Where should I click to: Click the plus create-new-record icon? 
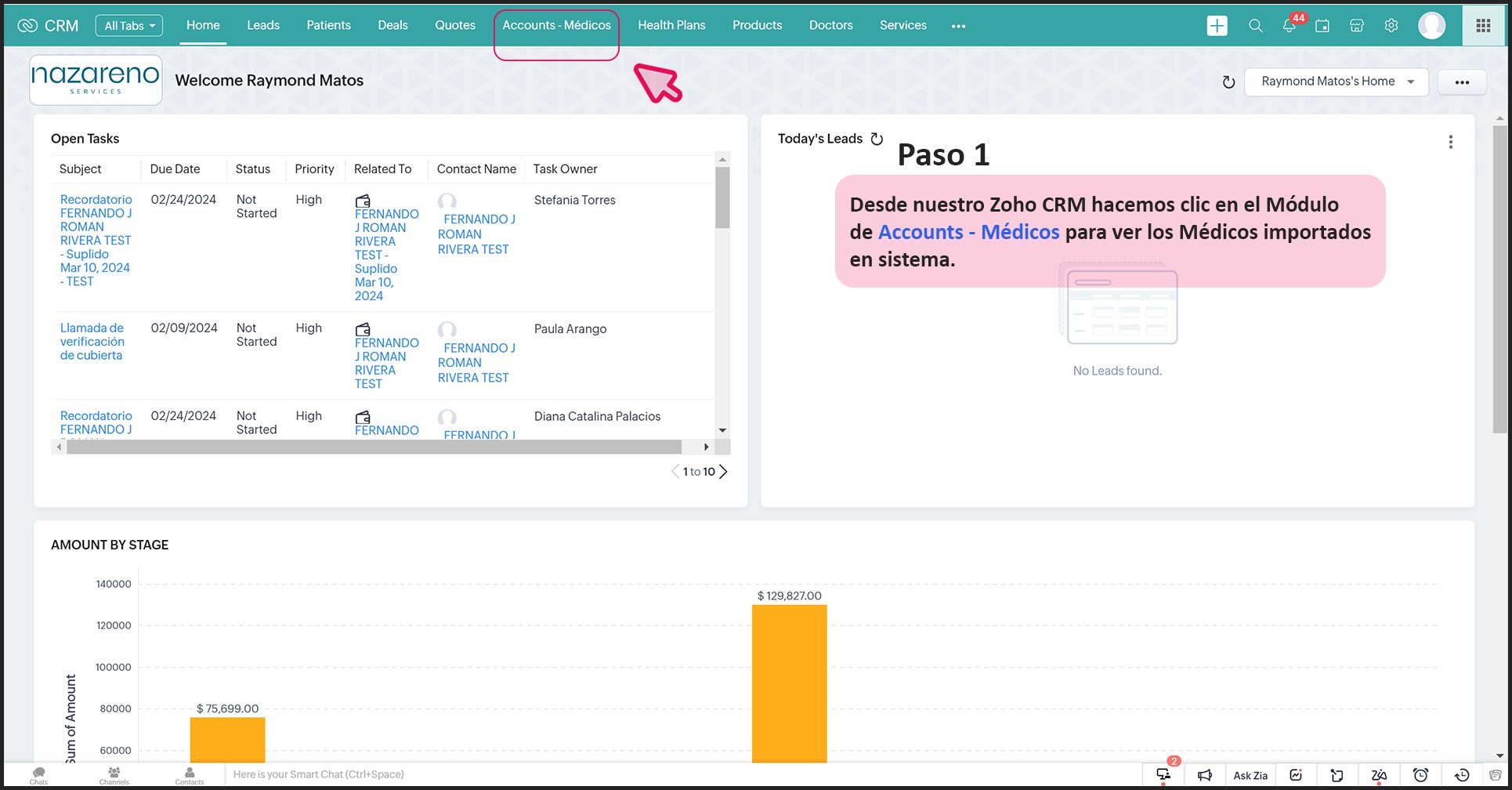(x=1217, y=26)
